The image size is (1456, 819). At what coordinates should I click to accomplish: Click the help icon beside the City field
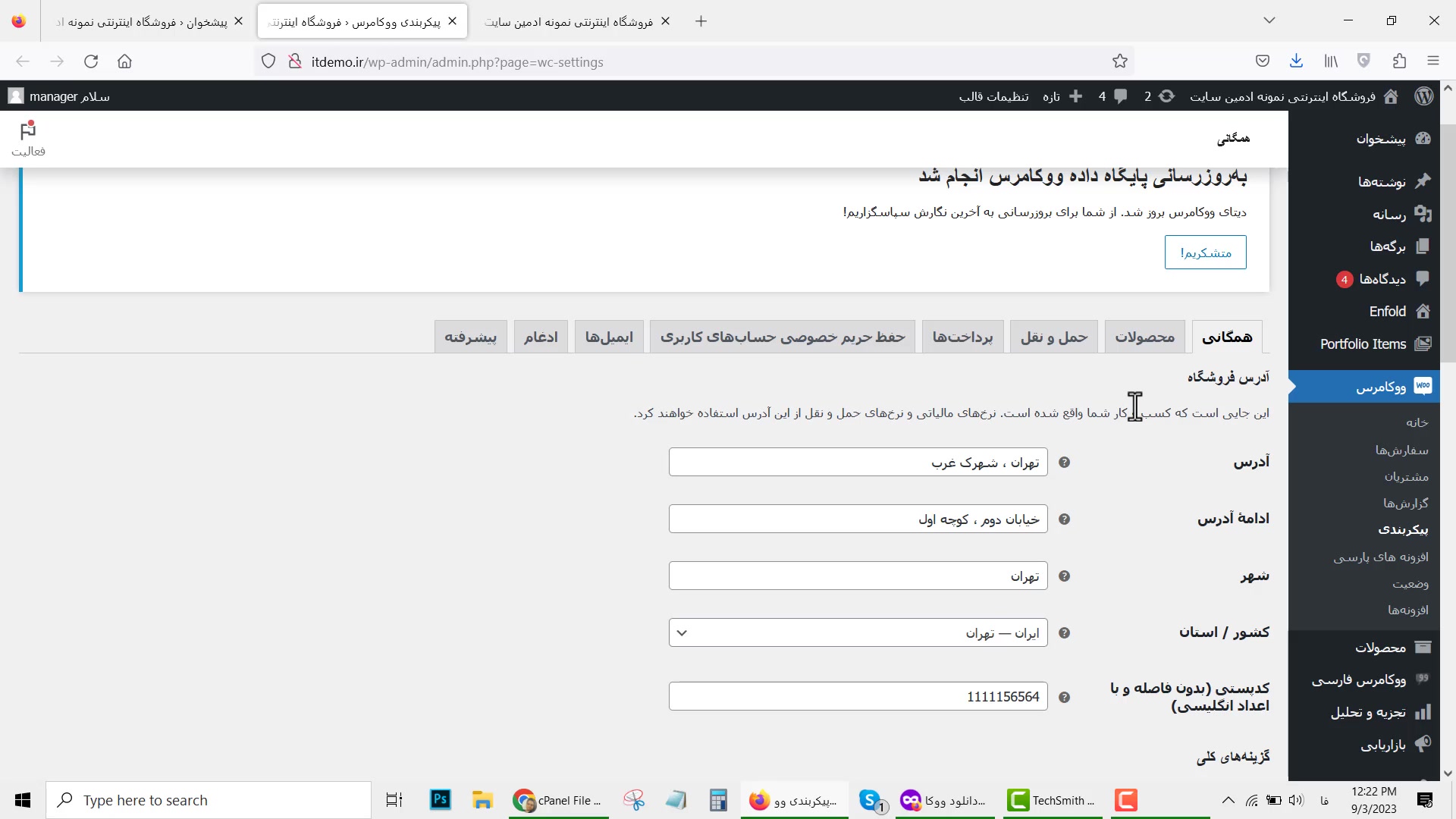point(1064,576)
